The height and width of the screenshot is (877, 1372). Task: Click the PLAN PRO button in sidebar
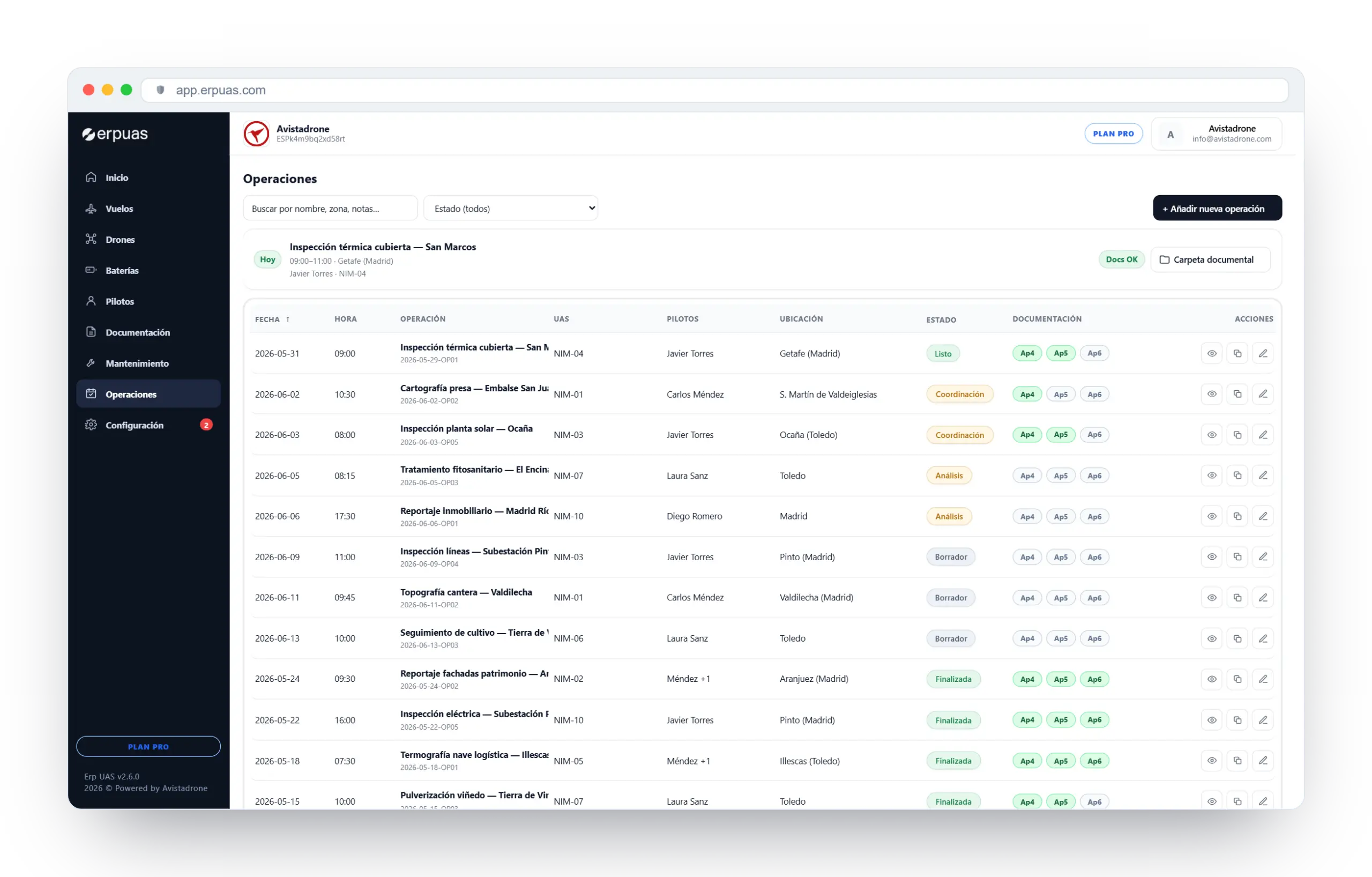click(x=148, y=747)
